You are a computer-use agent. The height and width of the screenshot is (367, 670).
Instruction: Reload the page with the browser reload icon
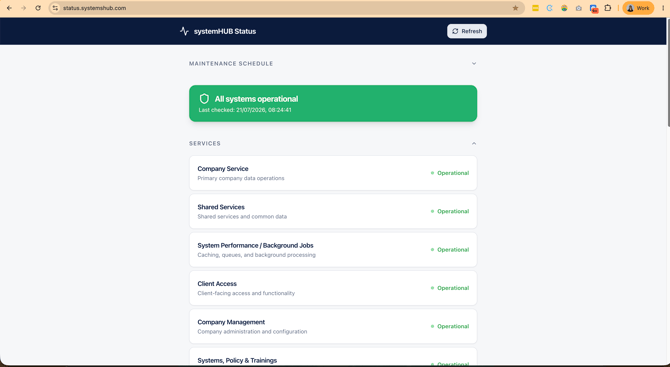click(x=38, y=8)
